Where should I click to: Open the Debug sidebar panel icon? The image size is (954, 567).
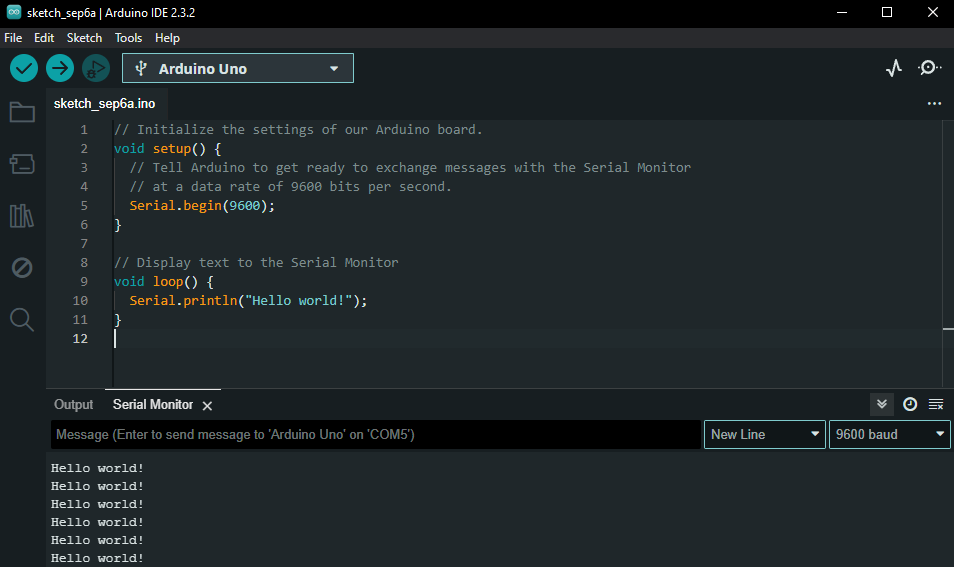[x=22, y=268]
